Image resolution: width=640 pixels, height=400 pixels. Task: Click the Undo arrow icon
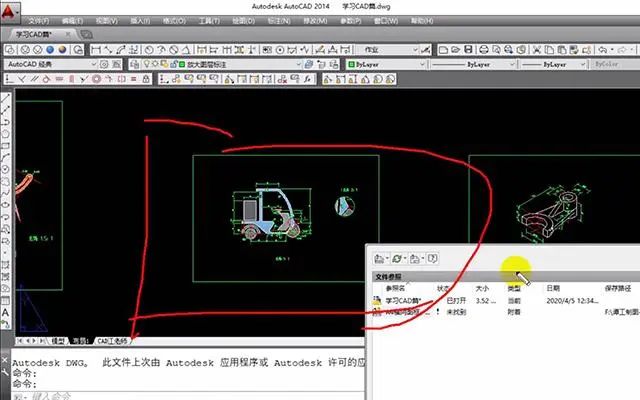coord(602,50)
